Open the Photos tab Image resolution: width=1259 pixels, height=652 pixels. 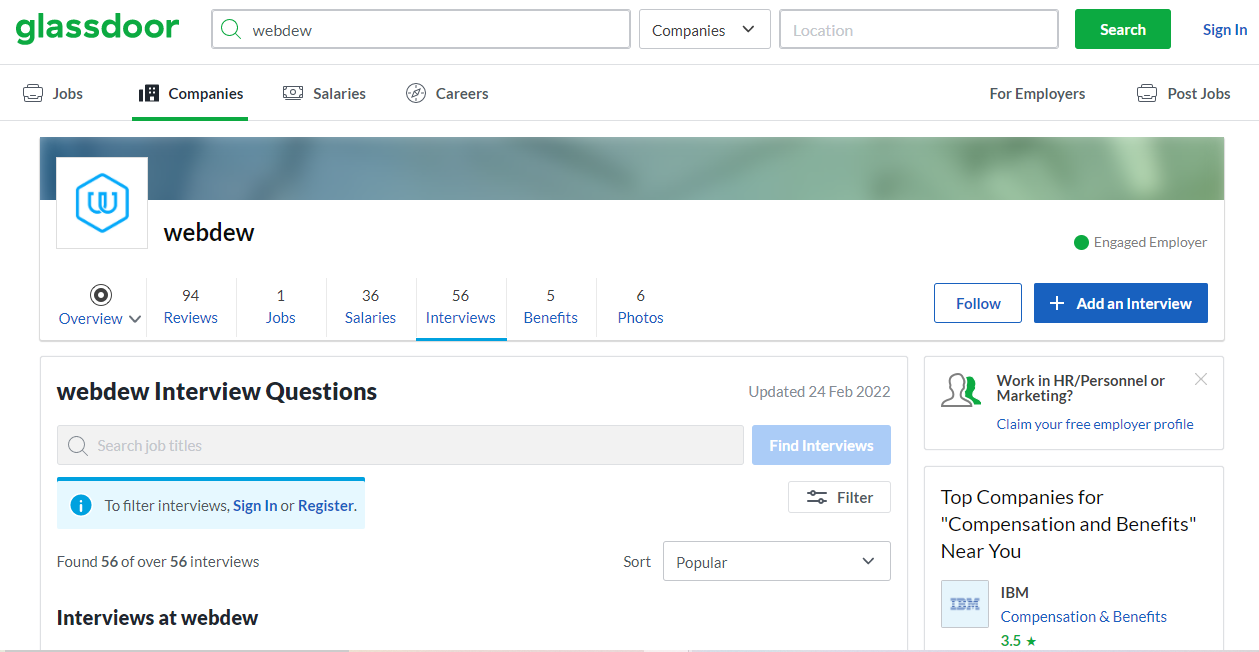[x=640, y=306]
